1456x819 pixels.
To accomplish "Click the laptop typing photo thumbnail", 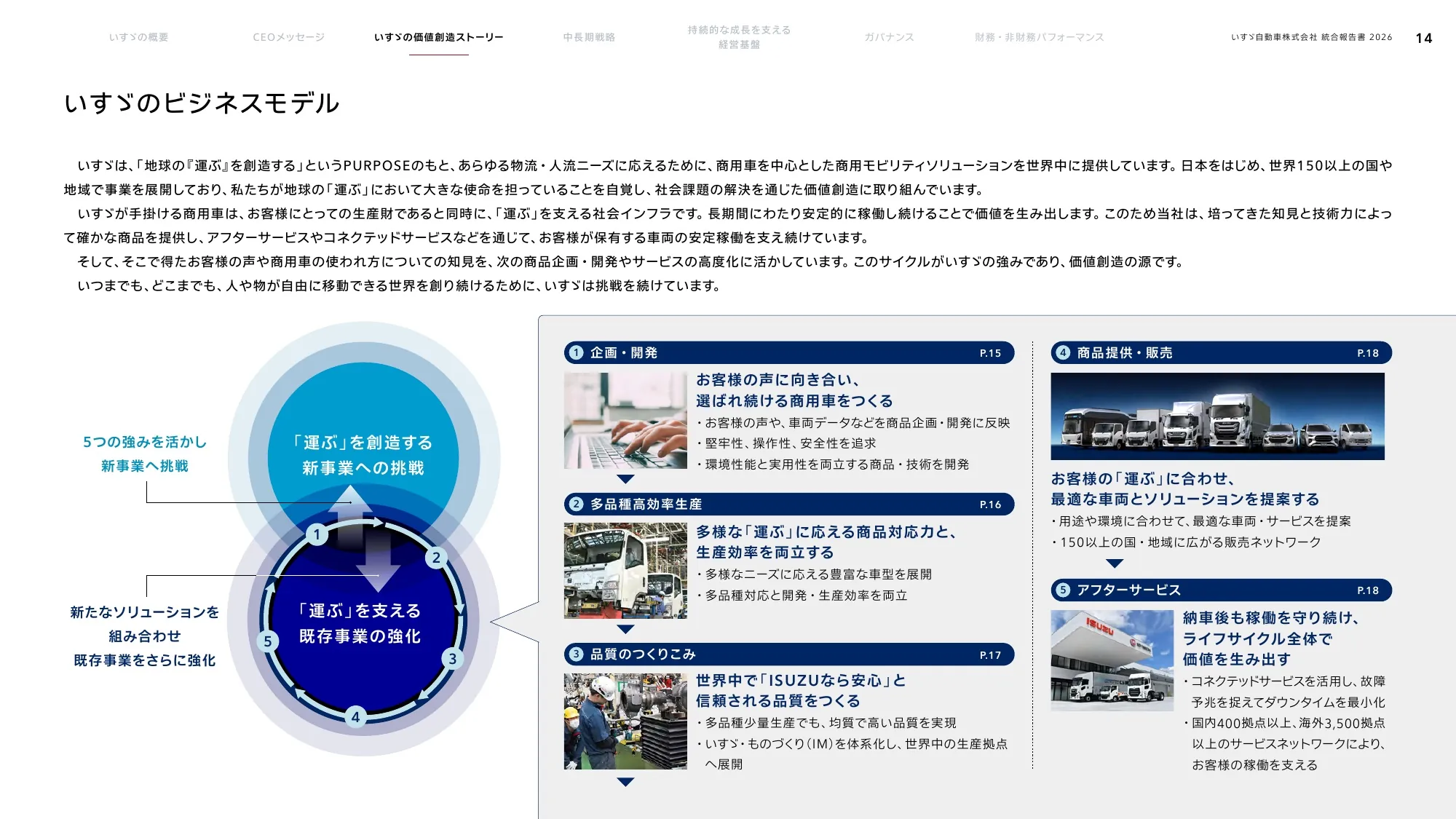I will point(625,421).
